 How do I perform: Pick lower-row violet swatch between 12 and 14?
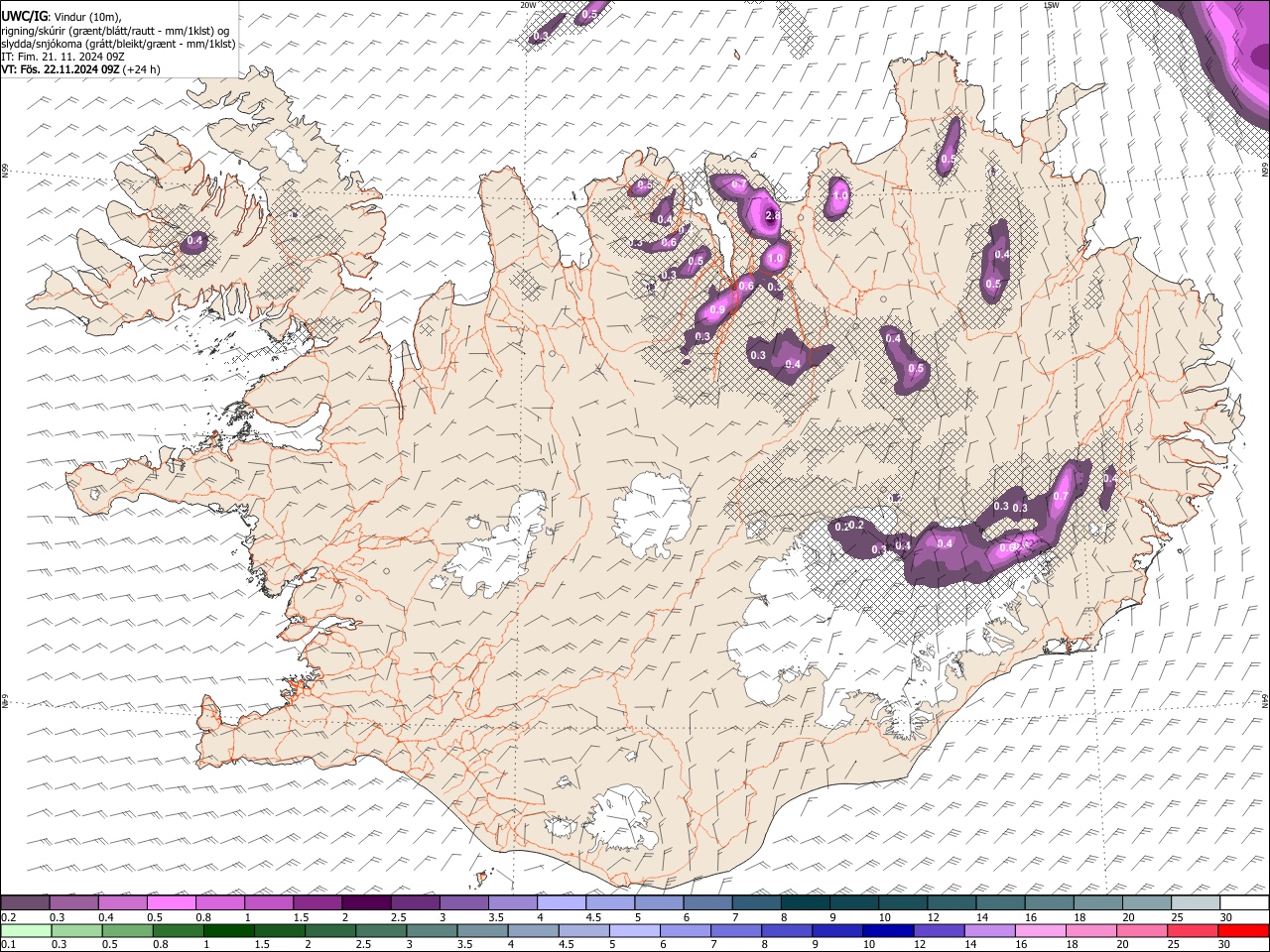coord(938,930)
